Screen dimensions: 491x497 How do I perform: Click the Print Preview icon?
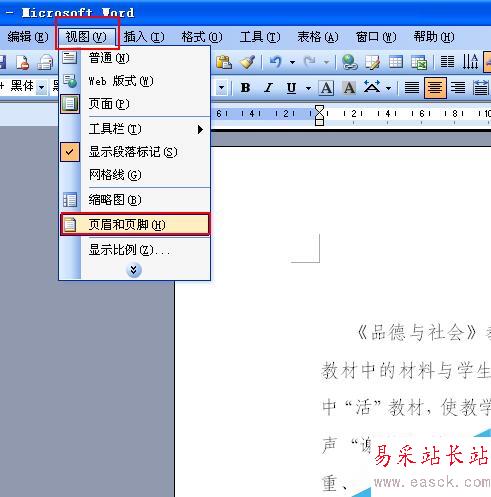tap(45, 62)
